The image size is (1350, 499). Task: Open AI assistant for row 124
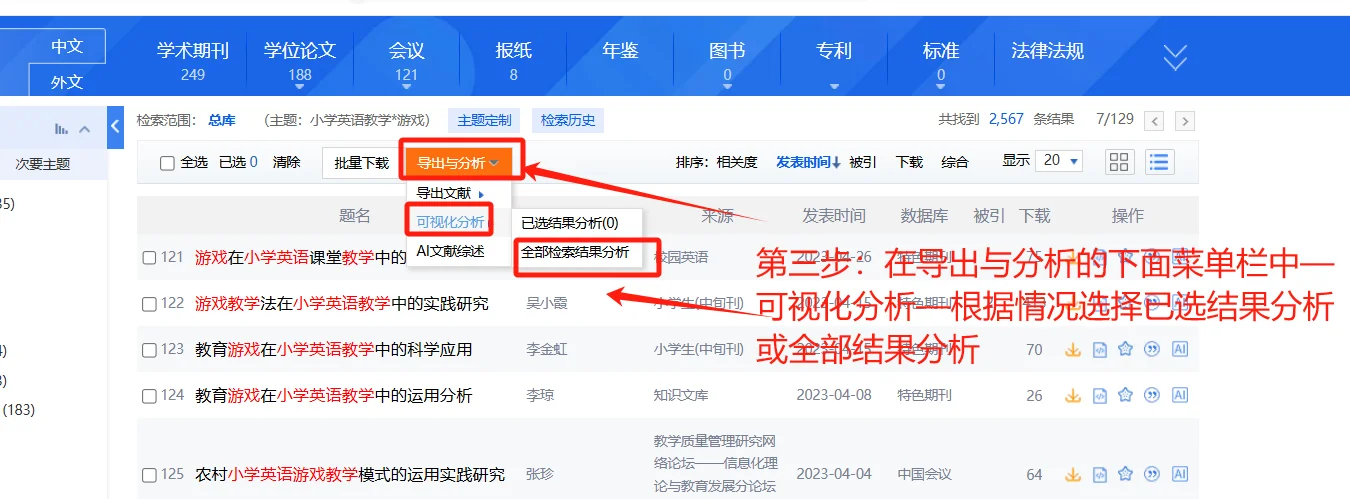(1179, 396)
